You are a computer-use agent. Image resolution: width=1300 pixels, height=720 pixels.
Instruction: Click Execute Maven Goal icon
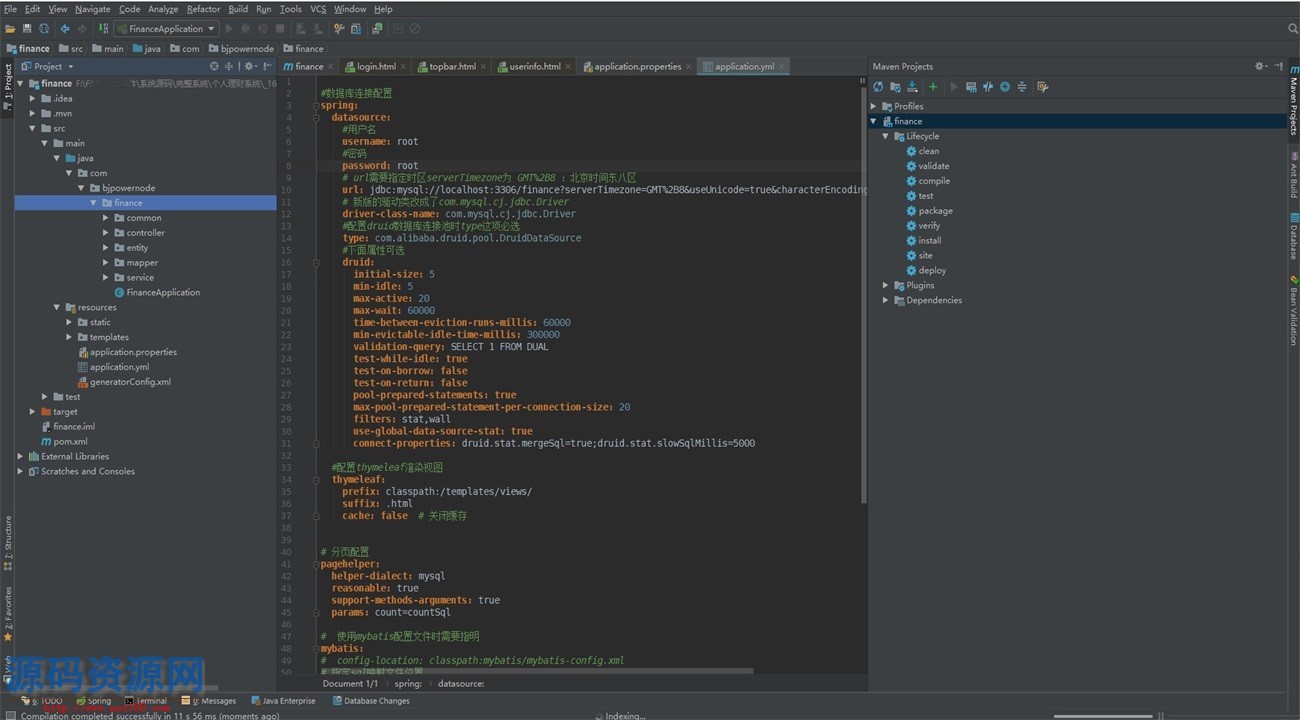point(971,87)
